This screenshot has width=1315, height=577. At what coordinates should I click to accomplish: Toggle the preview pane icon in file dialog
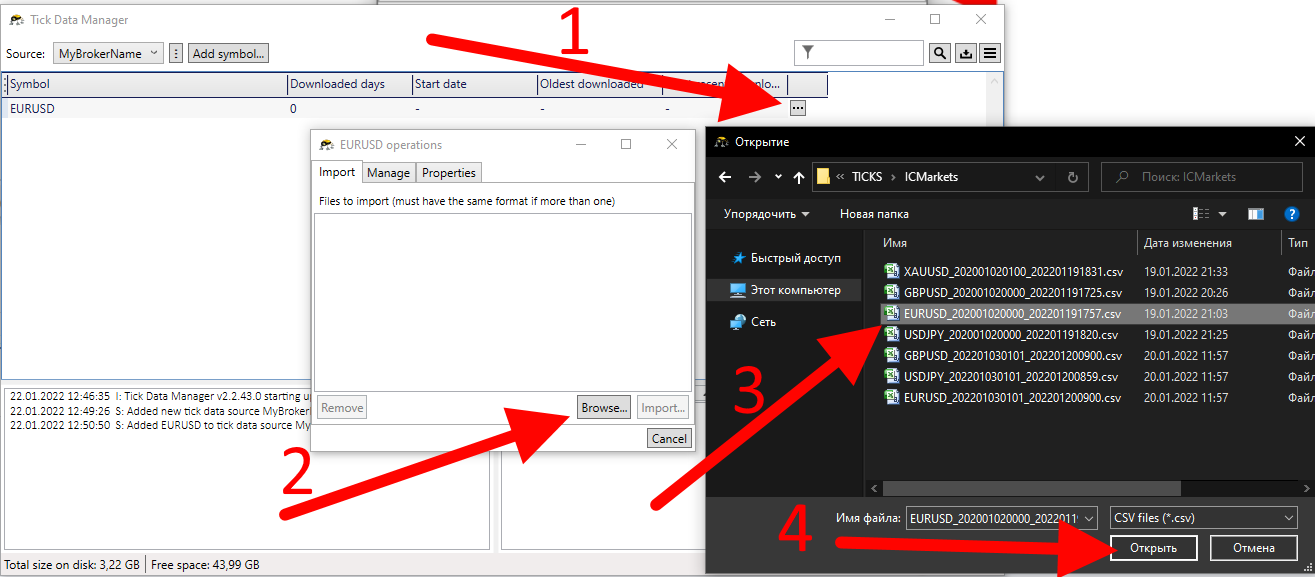pyautogui.click(x=1256, y=214)
